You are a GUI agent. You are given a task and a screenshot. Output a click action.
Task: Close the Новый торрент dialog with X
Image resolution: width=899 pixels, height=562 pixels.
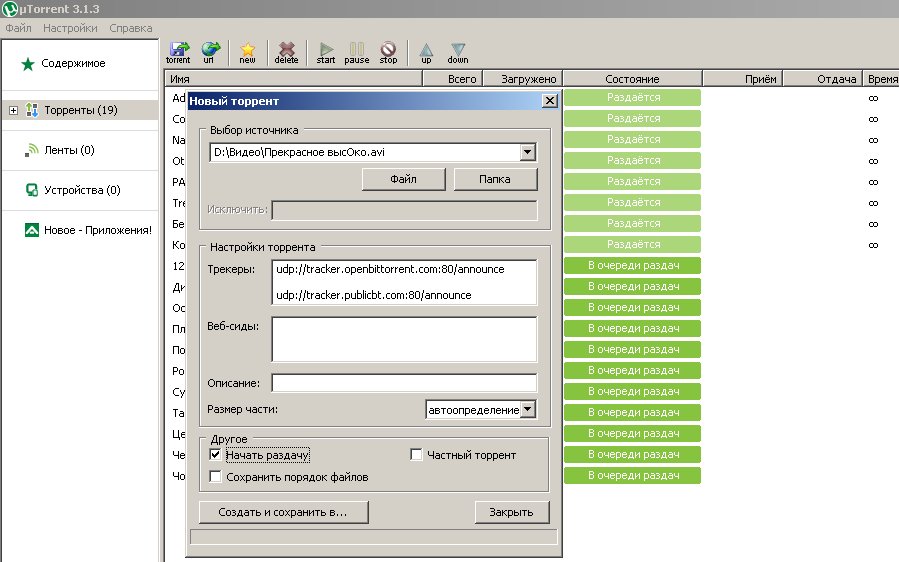549,101
